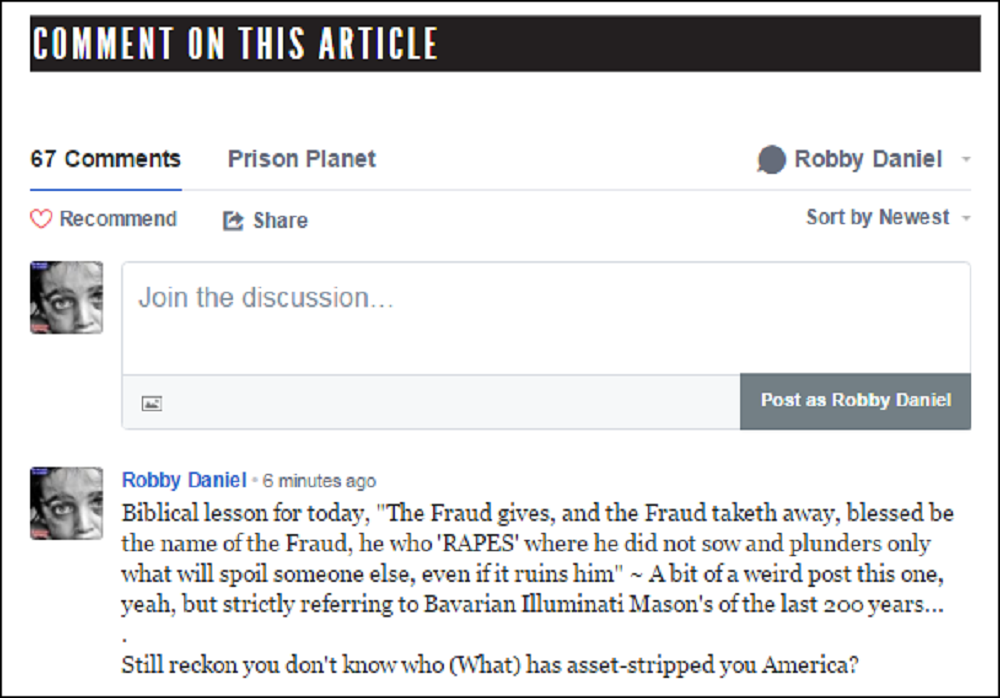This screenshot has height=698, width=1000.
Task: Open the Sort by Newest dropdown
Action: [877, 217]
